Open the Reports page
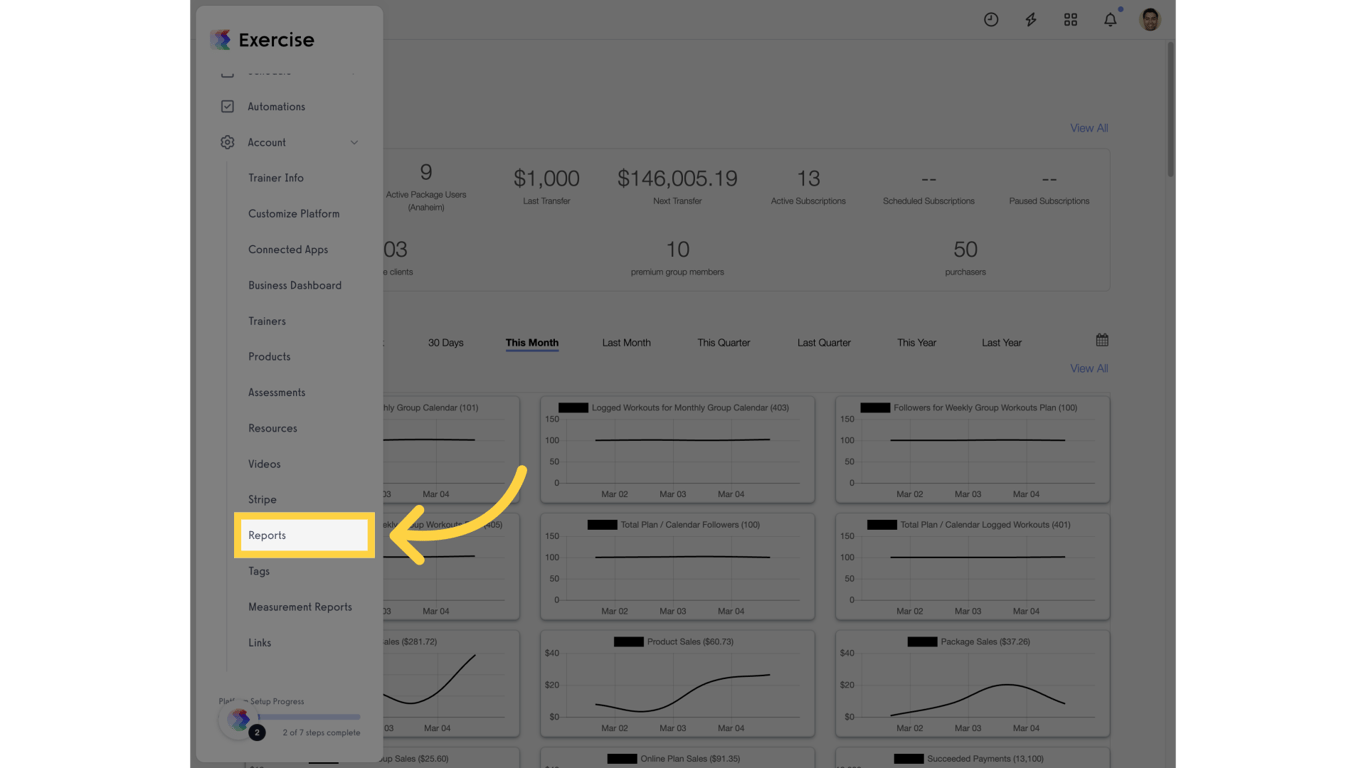This screenshot has width=1366, height=768. click(x=304, y=535)
